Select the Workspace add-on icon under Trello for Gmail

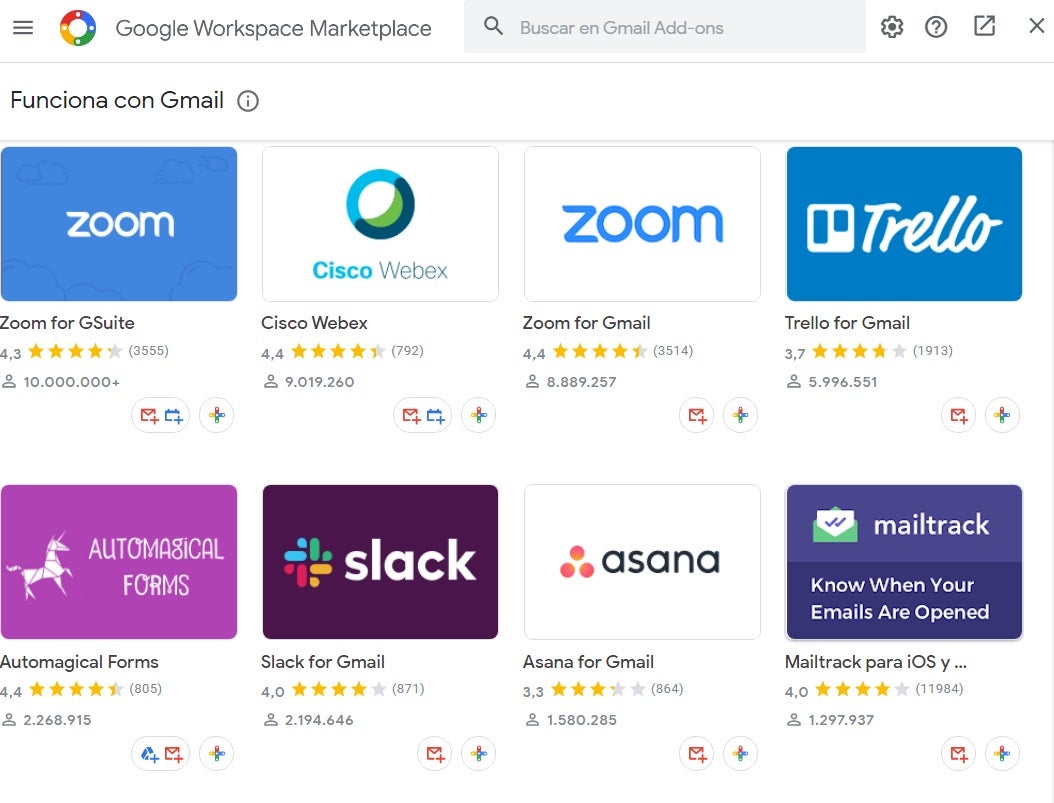click(x=1003, y=415)
